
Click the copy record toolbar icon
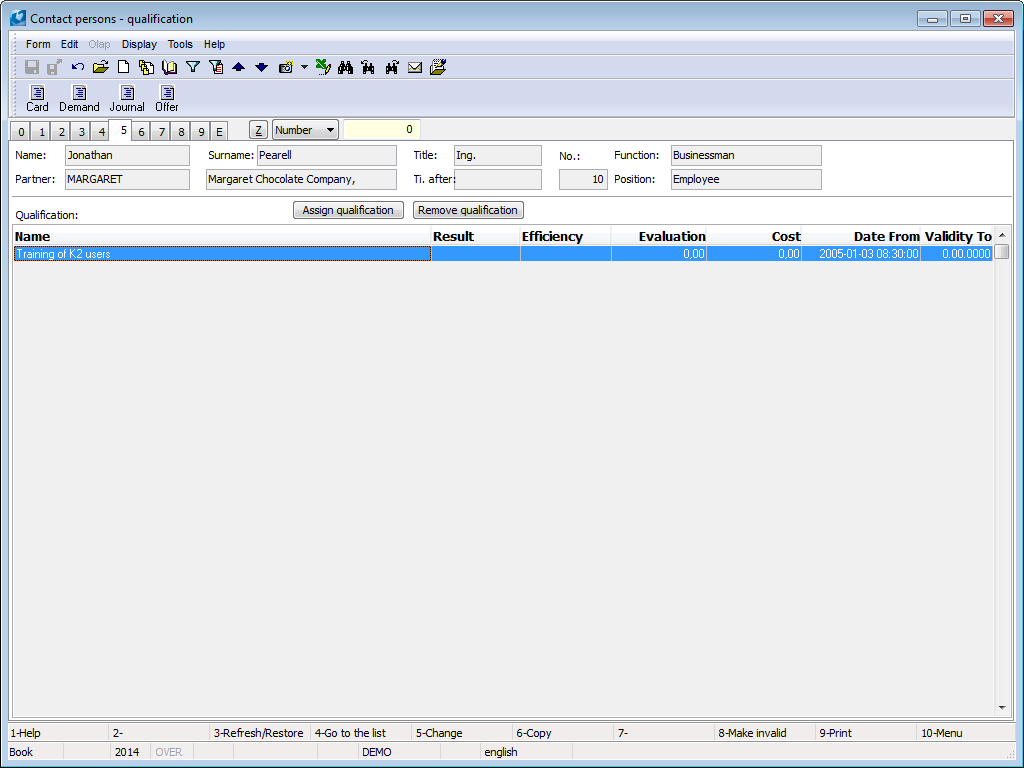(x=146, y=67)
